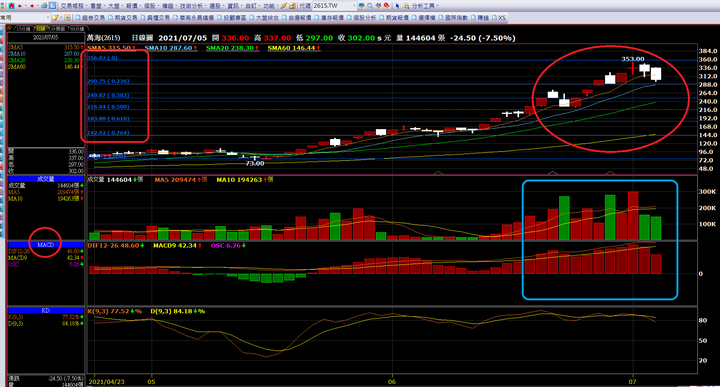Open the 選股 menu
The image size is (720, 387).
pyautogui.click(x=215, y=6)
